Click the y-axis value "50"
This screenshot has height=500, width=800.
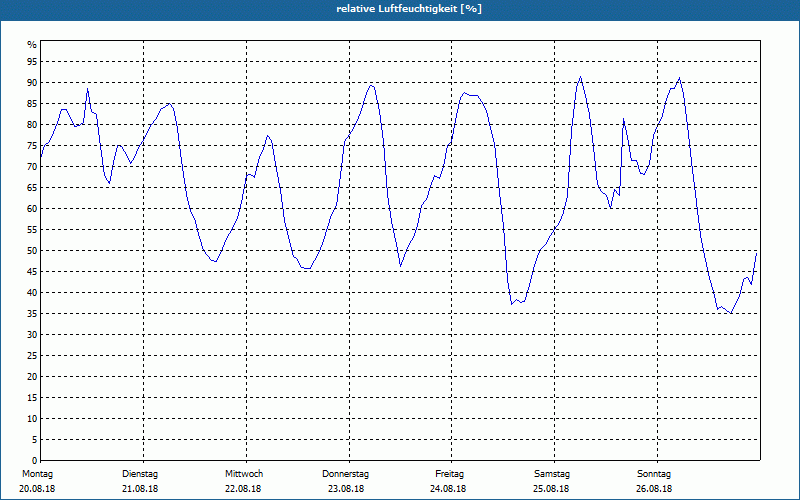(x=32, y=251)
